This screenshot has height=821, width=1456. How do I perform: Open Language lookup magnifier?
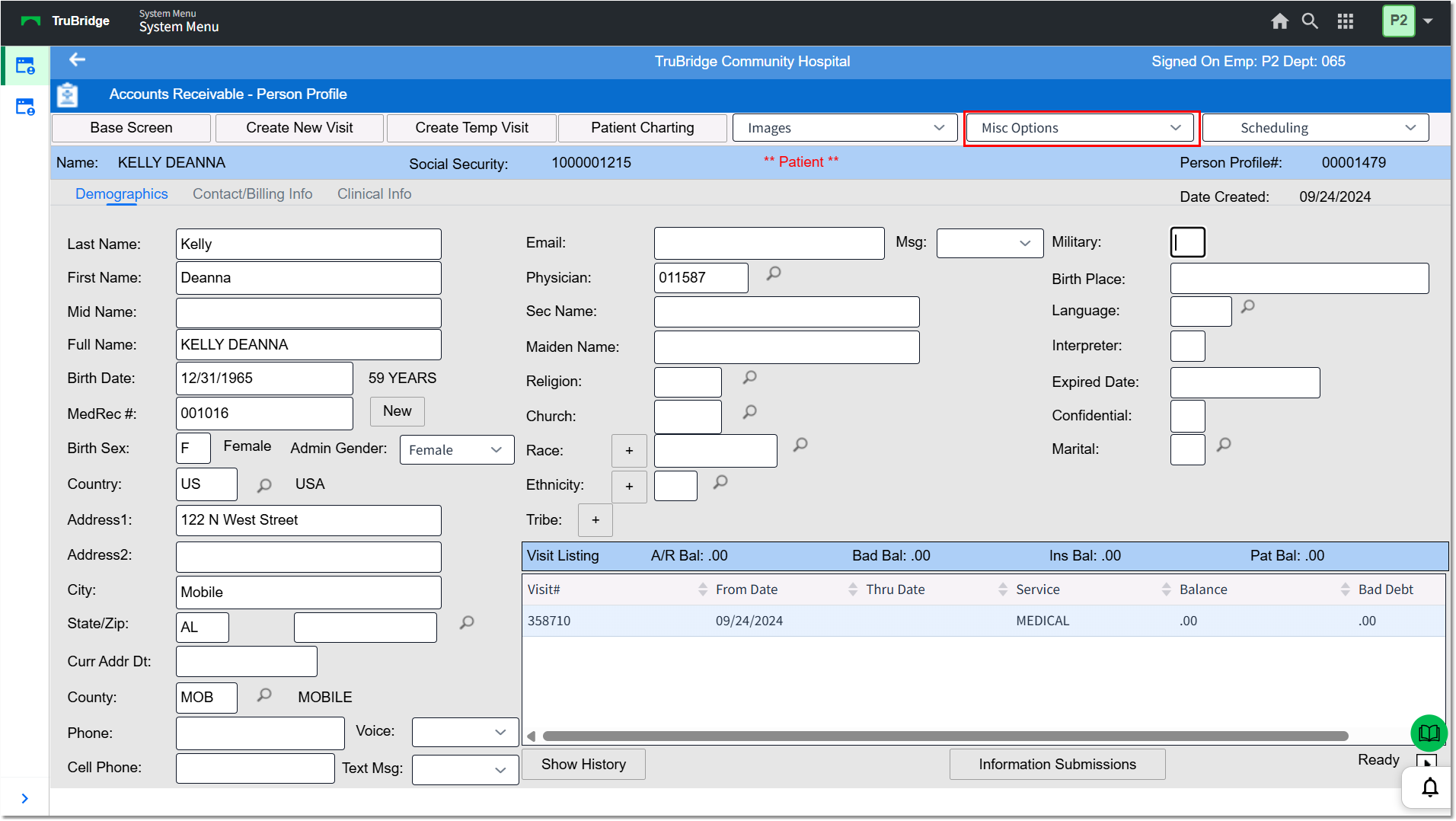pos(1247,306)
